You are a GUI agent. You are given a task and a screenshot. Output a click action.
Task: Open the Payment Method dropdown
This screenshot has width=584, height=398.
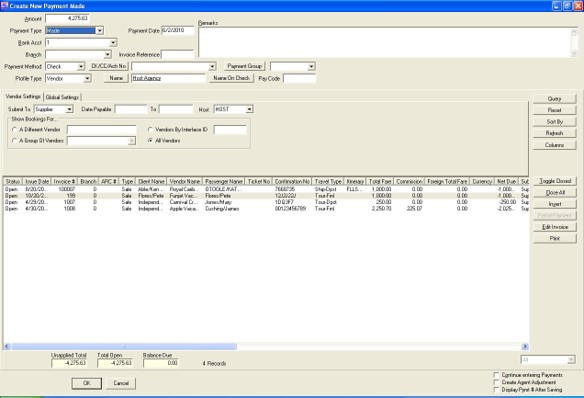pos(81,67)
